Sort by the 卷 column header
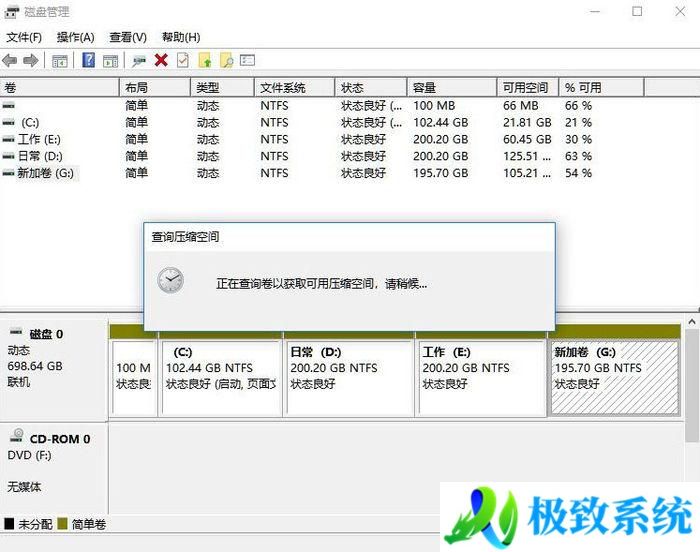The image size is (700, 552). pyautogui.click(x=60, y=88)
